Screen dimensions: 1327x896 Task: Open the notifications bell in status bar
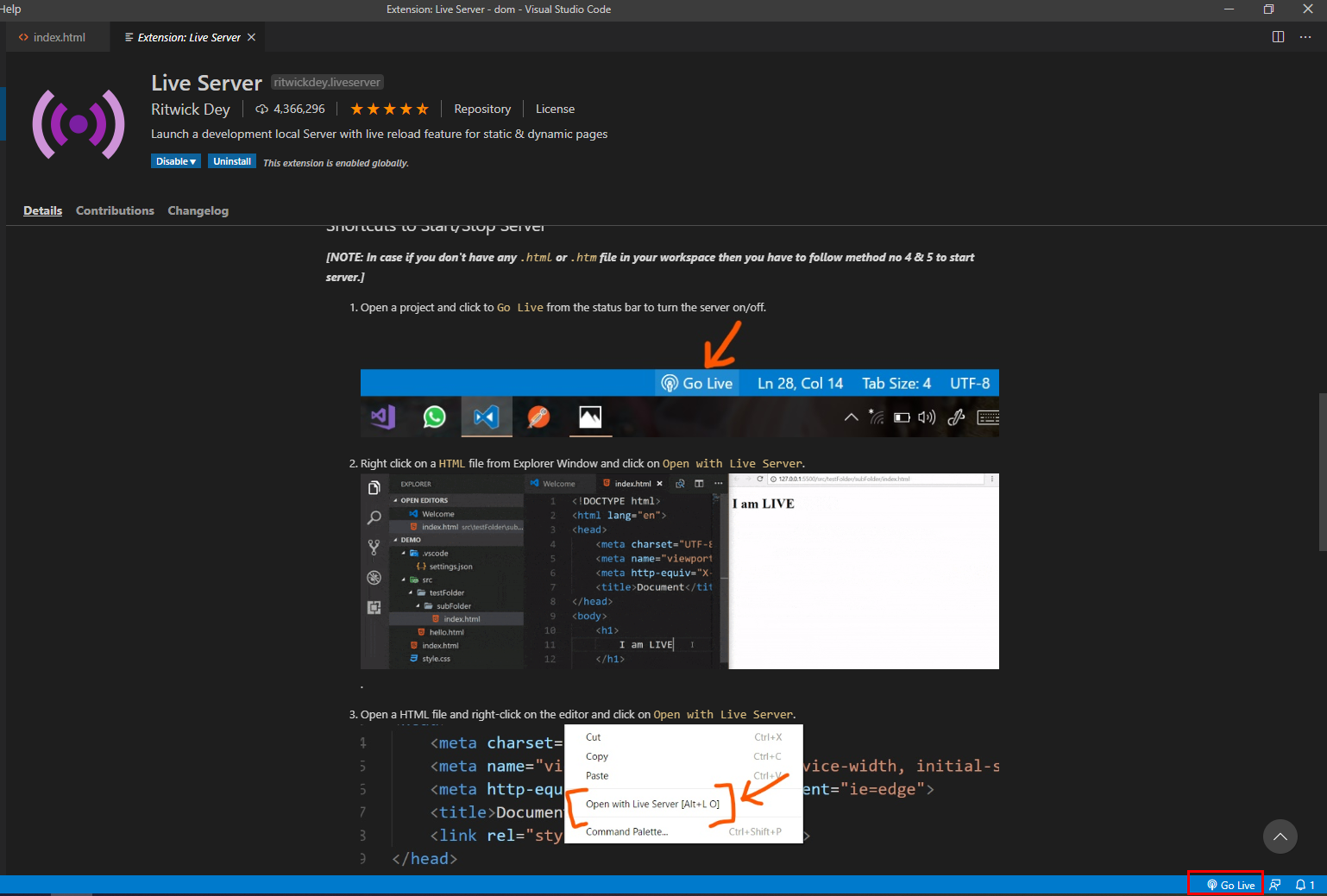(x=1305, y=885)
